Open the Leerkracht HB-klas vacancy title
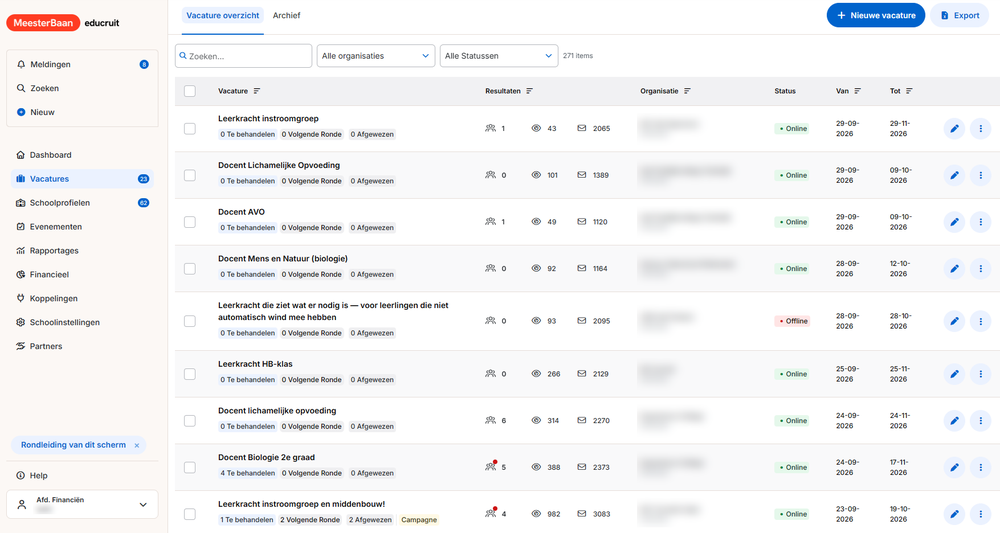1000x533 pixels. (255, 364)
